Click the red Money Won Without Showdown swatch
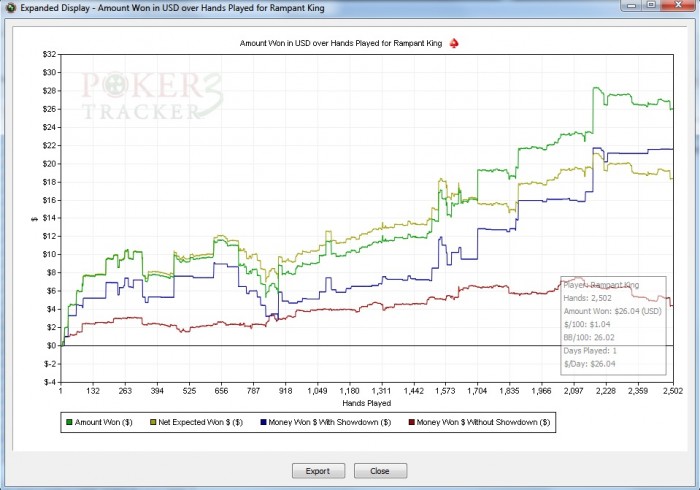Viewport: 700px width, 490px height. tap(412, 422)
